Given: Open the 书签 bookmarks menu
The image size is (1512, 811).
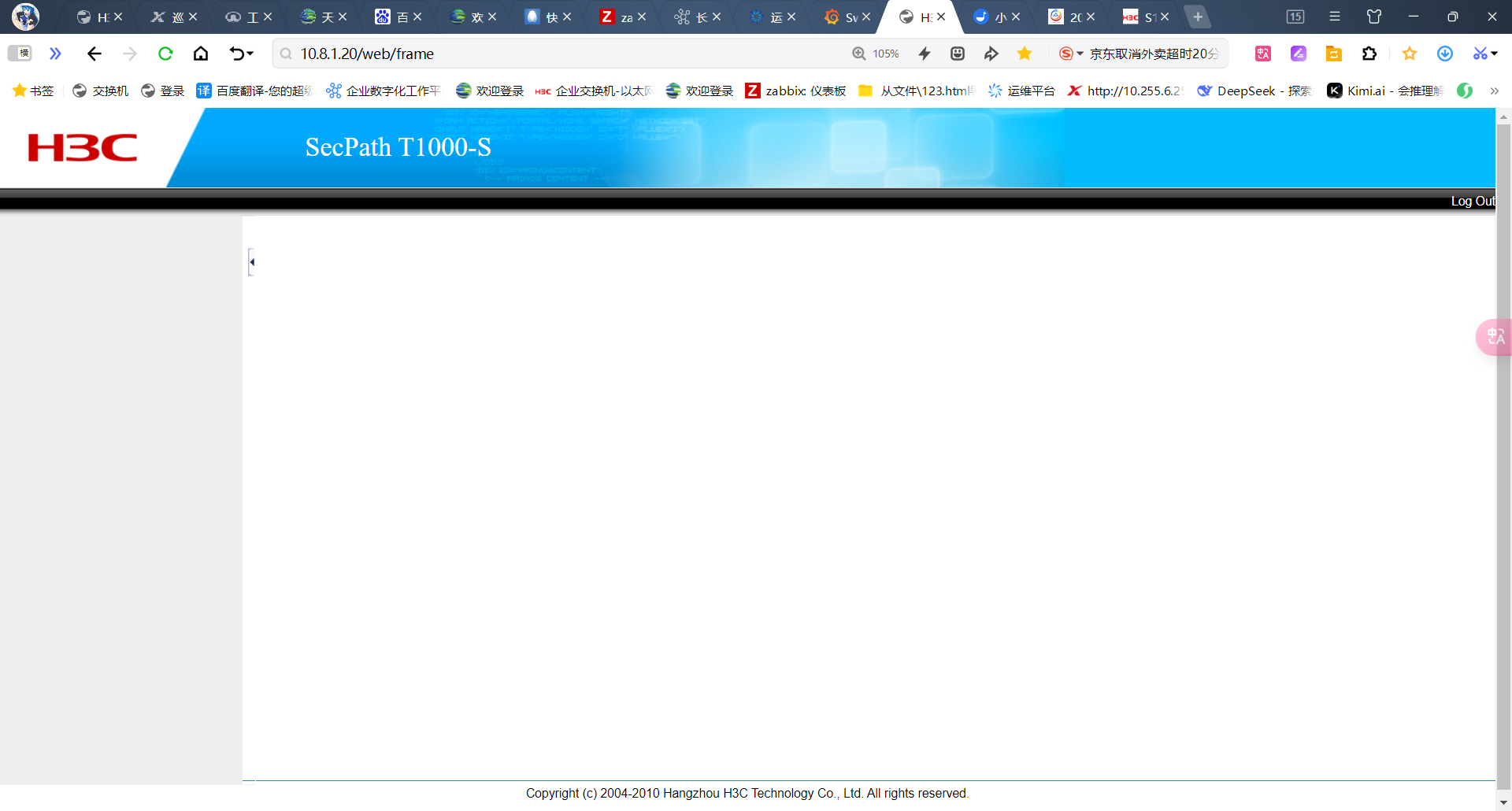Looking at the screenshot, I should [33, 91].
